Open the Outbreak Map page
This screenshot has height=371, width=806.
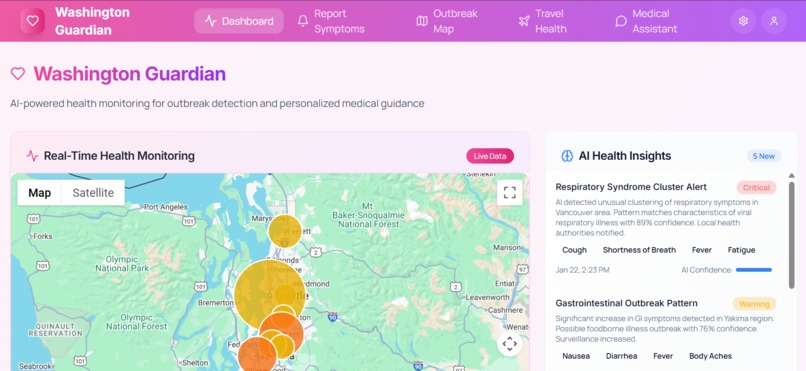447,21
